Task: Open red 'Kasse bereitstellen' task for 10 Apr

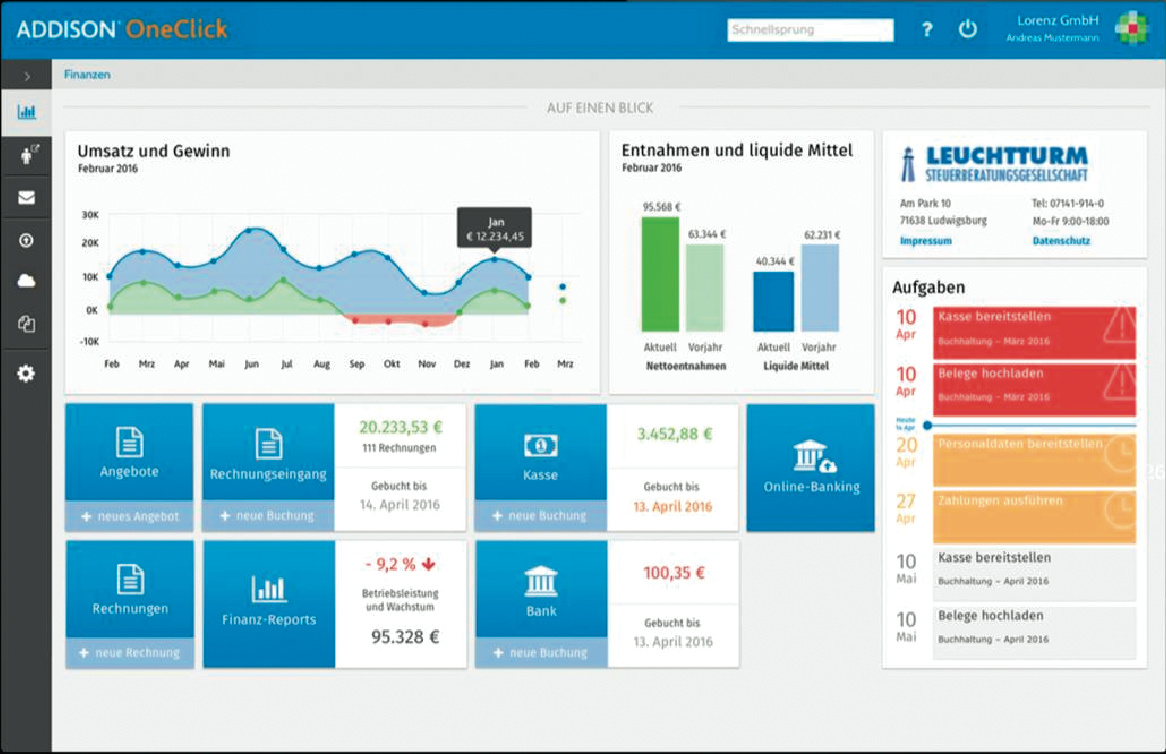Action: tap(1034, 332)
